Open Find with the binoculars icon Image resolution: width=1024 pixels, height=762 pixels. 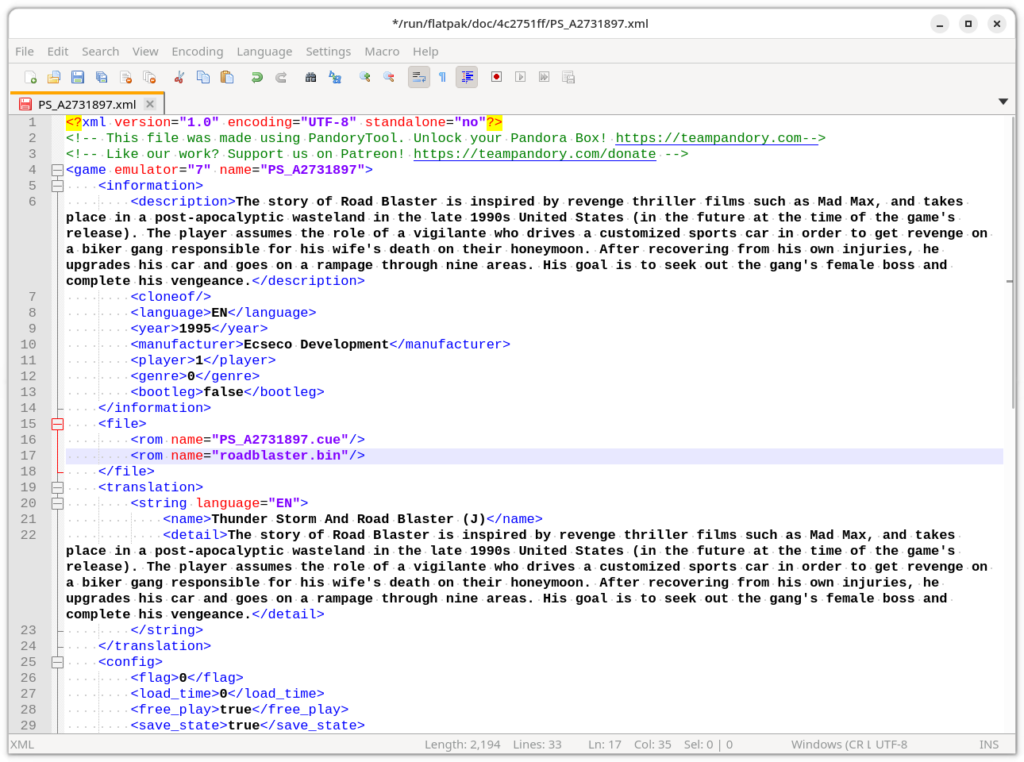pos(311,77)
